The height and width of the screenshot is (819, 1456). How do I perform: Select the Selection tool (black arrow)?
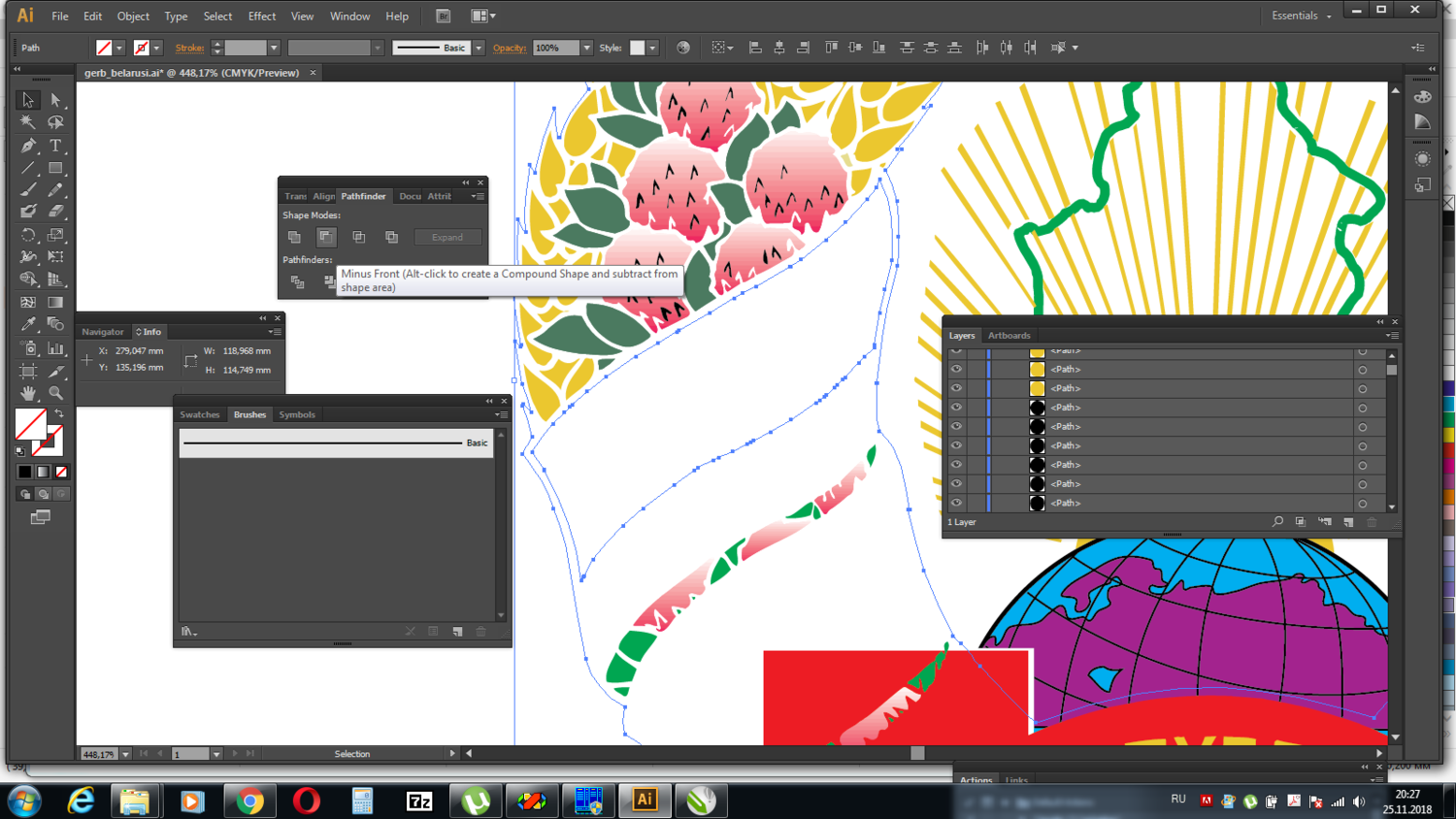(x=28, y=100)
